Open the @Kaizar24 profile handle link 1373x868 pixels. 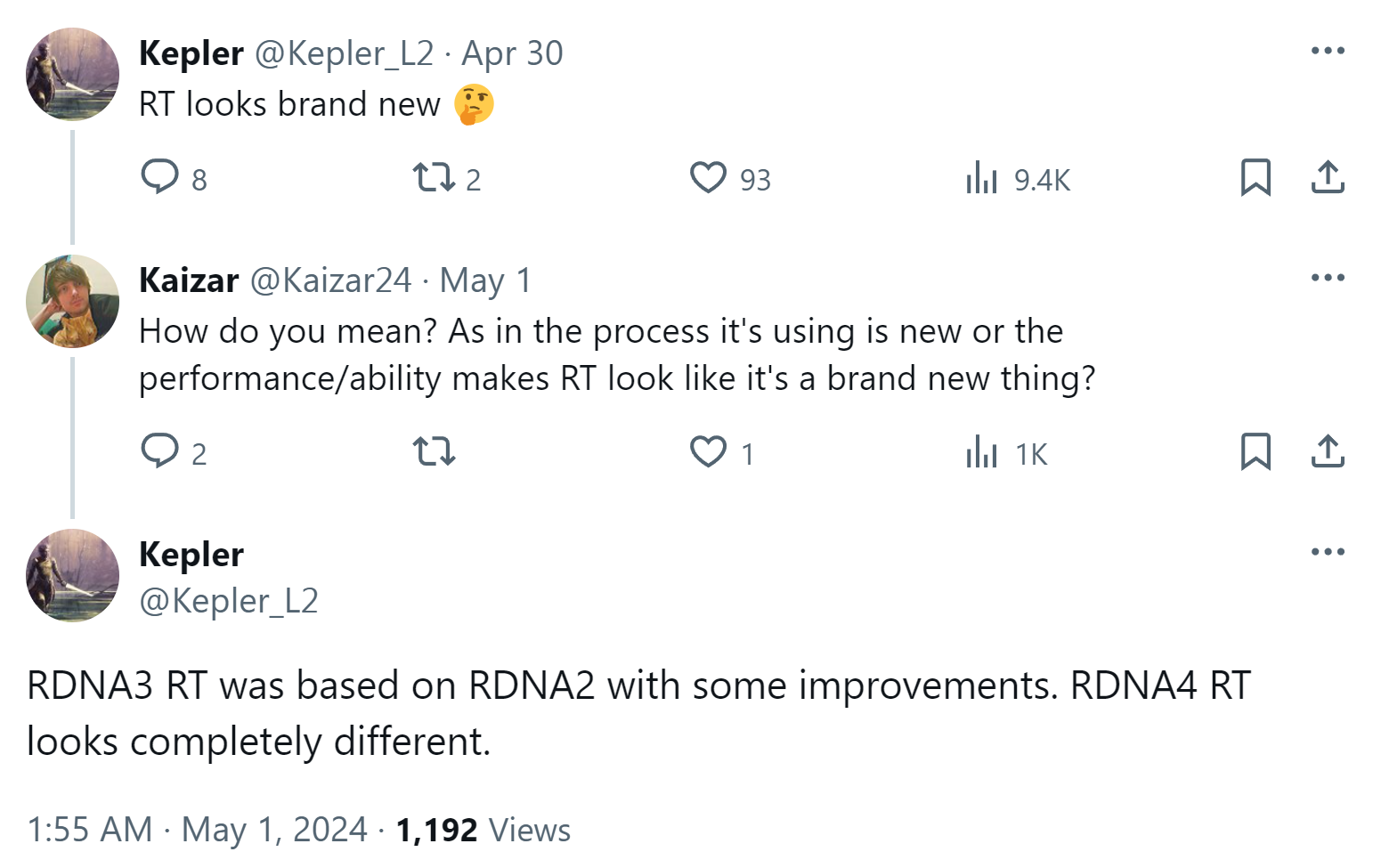330,280
